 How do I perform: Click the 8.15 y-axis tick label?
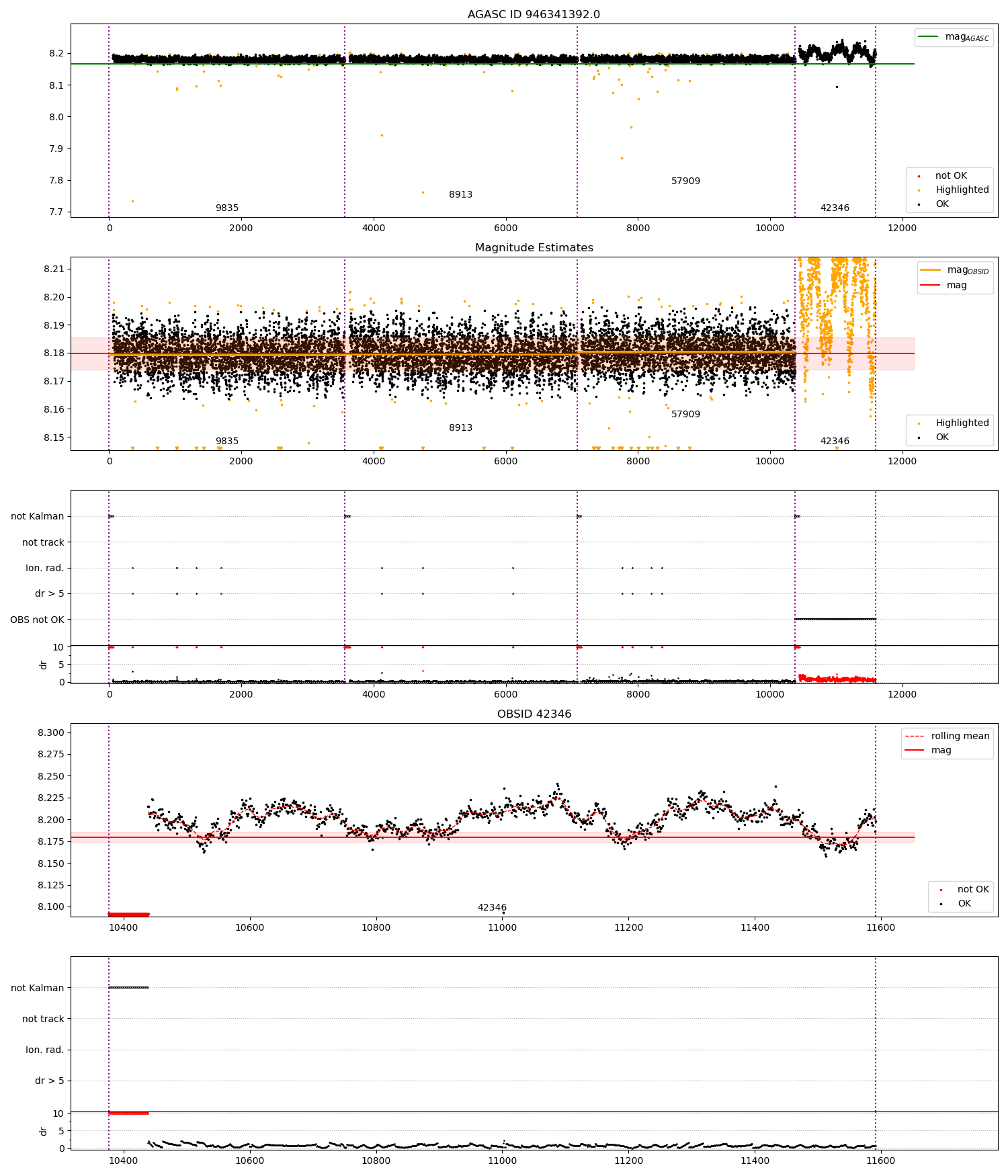54,437
